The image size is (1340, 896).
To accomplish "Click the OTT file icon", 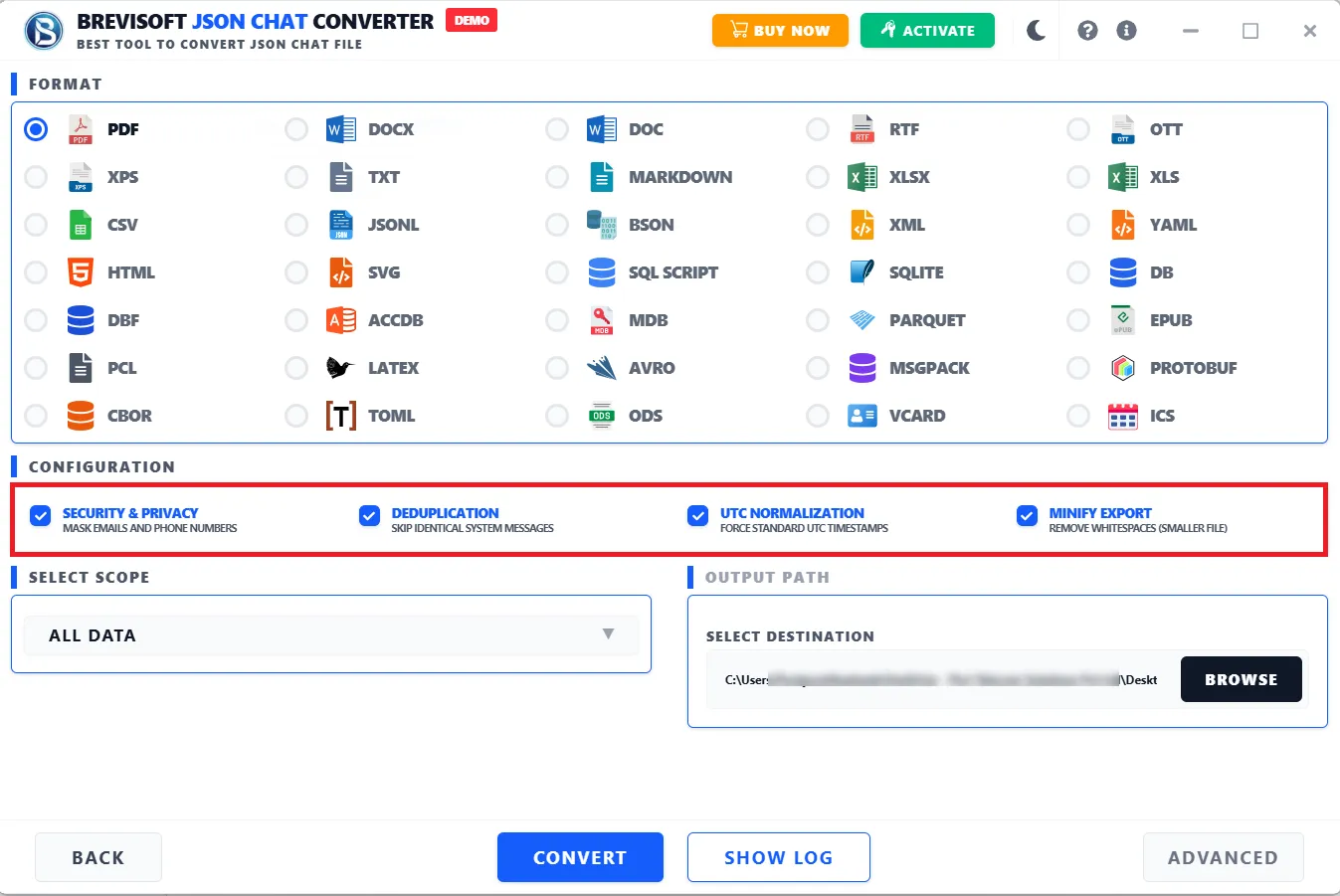I will (x=1123, y=129).
